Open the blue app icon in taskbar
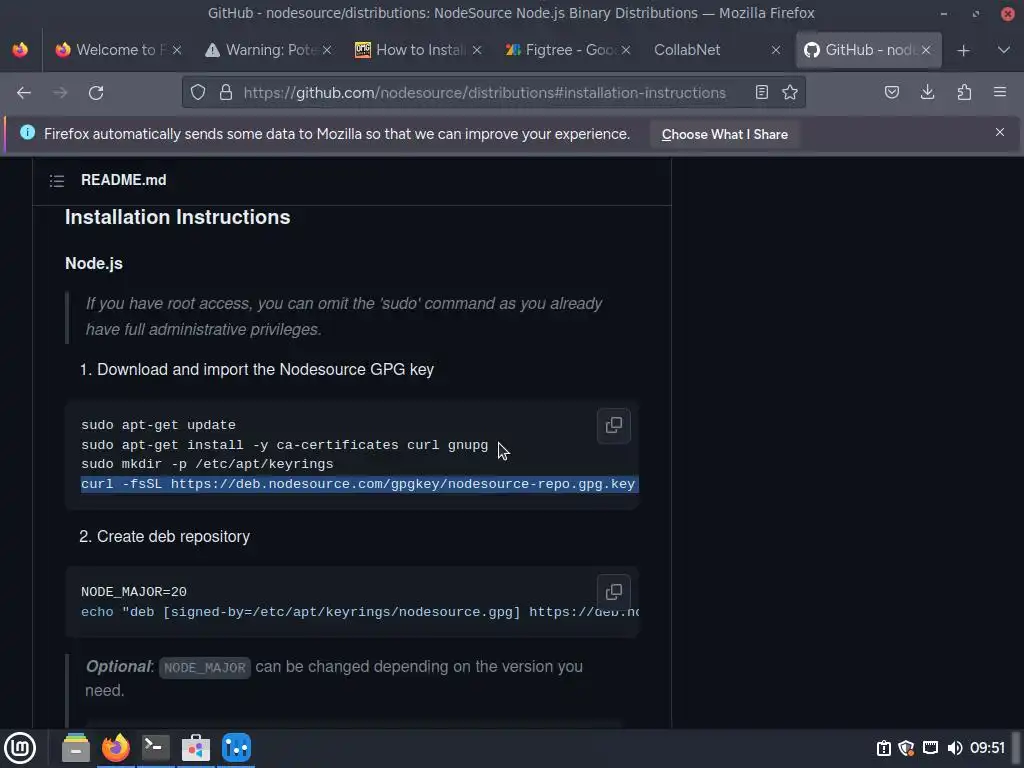 236,748
